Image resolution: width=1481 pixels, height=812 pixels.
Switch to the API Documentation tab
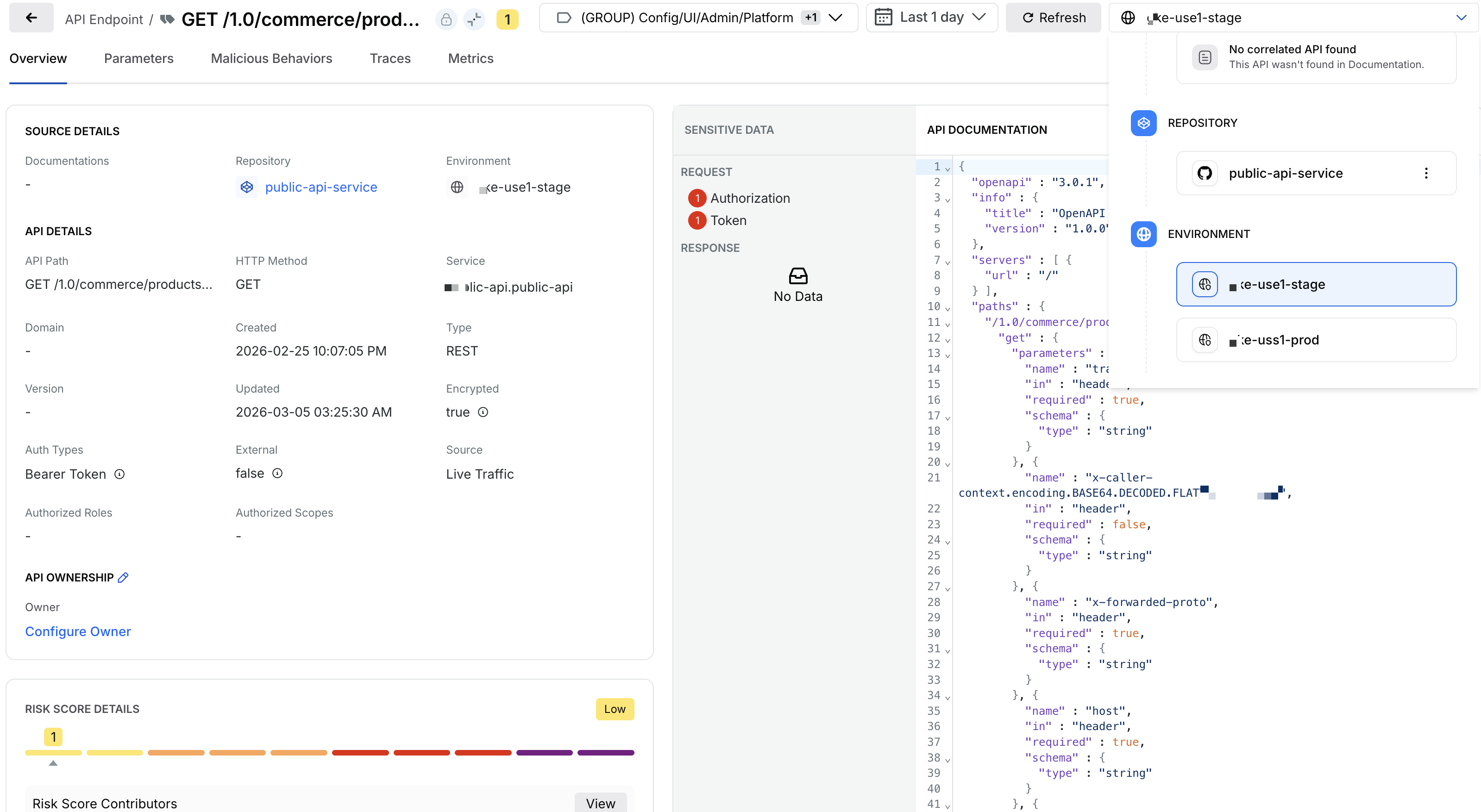(986, 130)
